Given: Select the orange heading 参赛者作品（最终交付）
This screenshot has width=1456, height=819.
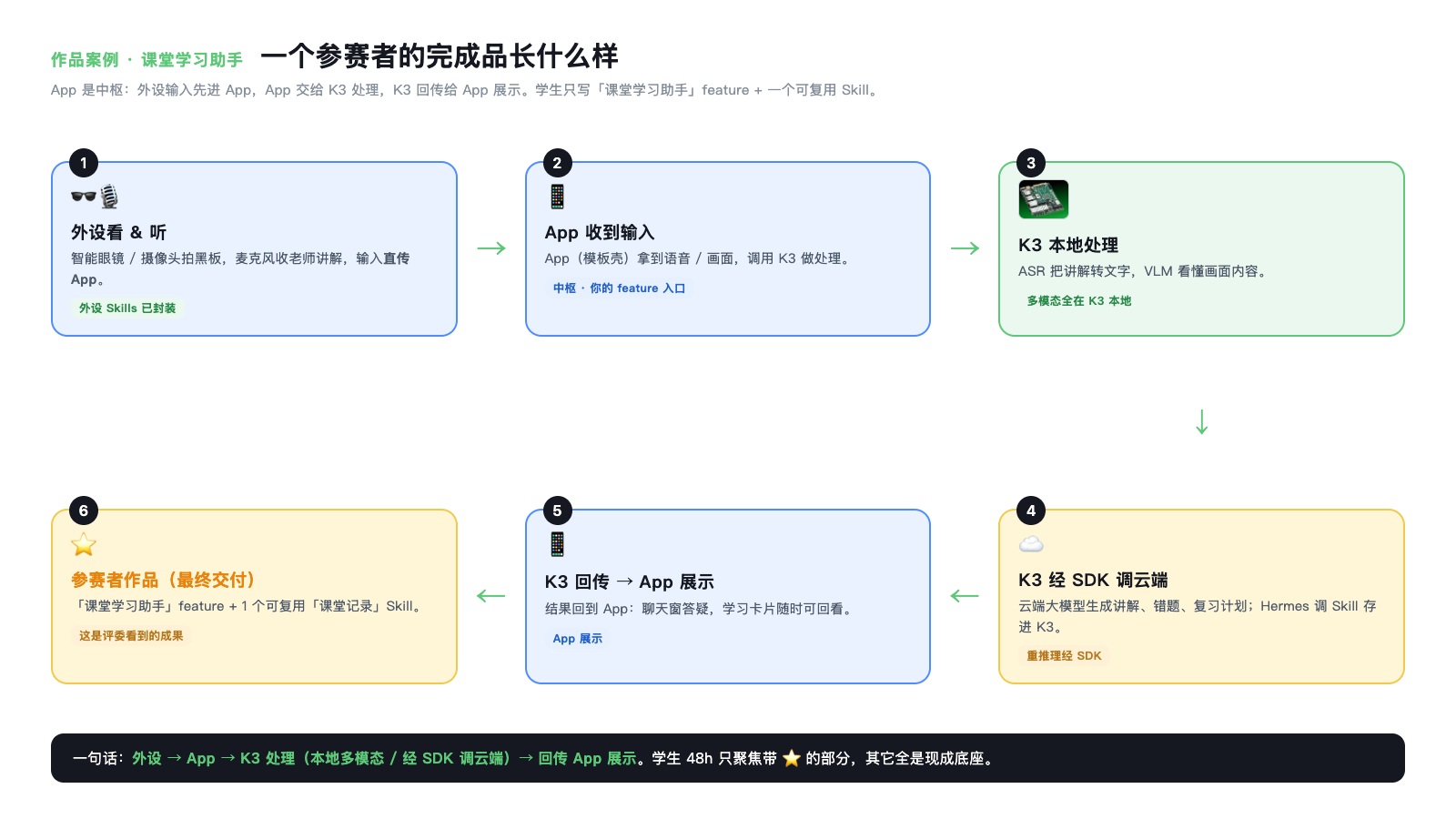Looking at the screenshot, I should pos(163,581).
